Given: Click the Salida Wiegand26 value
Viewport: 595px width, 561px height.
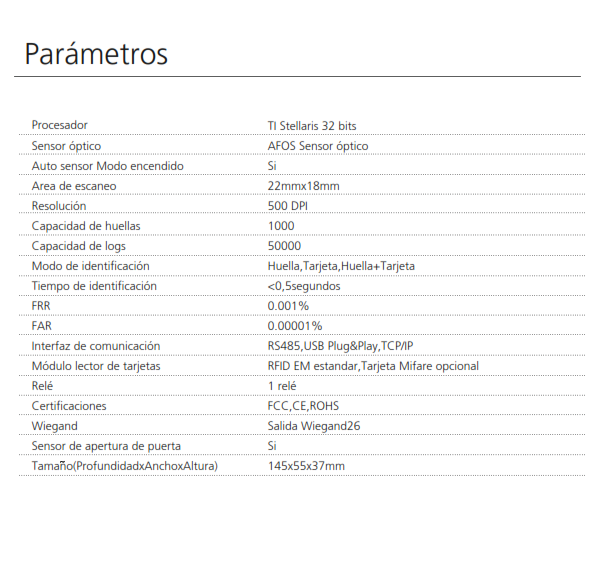Looking at the screenshot, I should 314,426.
